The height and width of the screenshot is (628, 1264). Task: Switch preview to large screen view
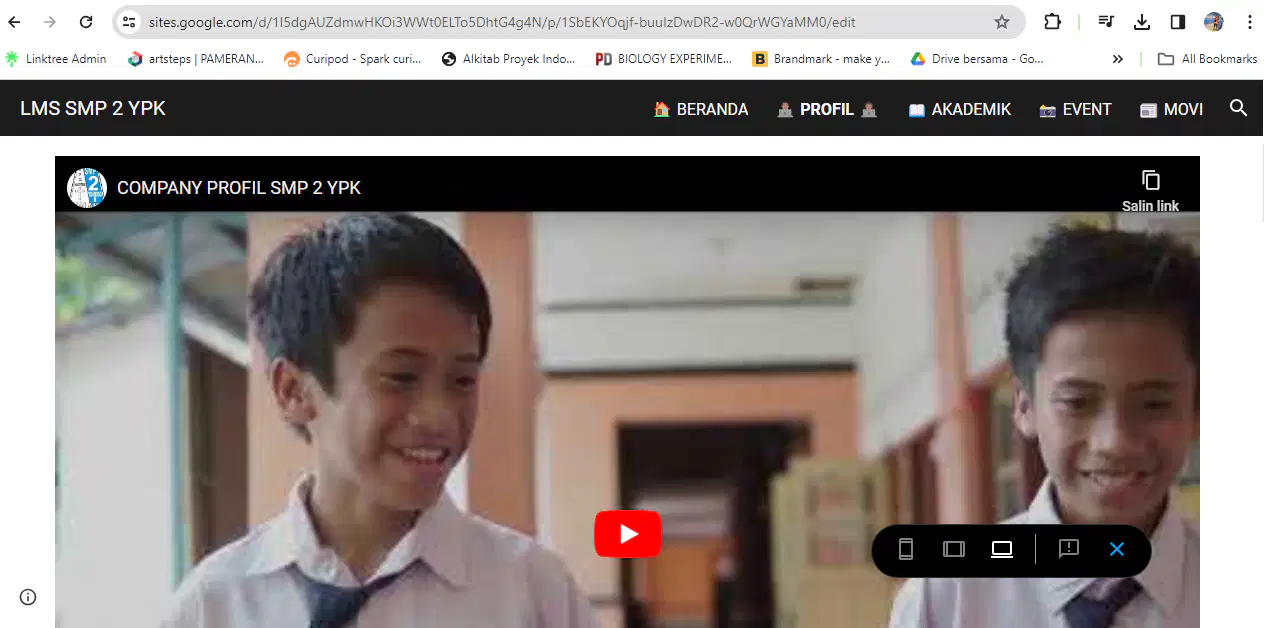click(x=1002, y=549)
